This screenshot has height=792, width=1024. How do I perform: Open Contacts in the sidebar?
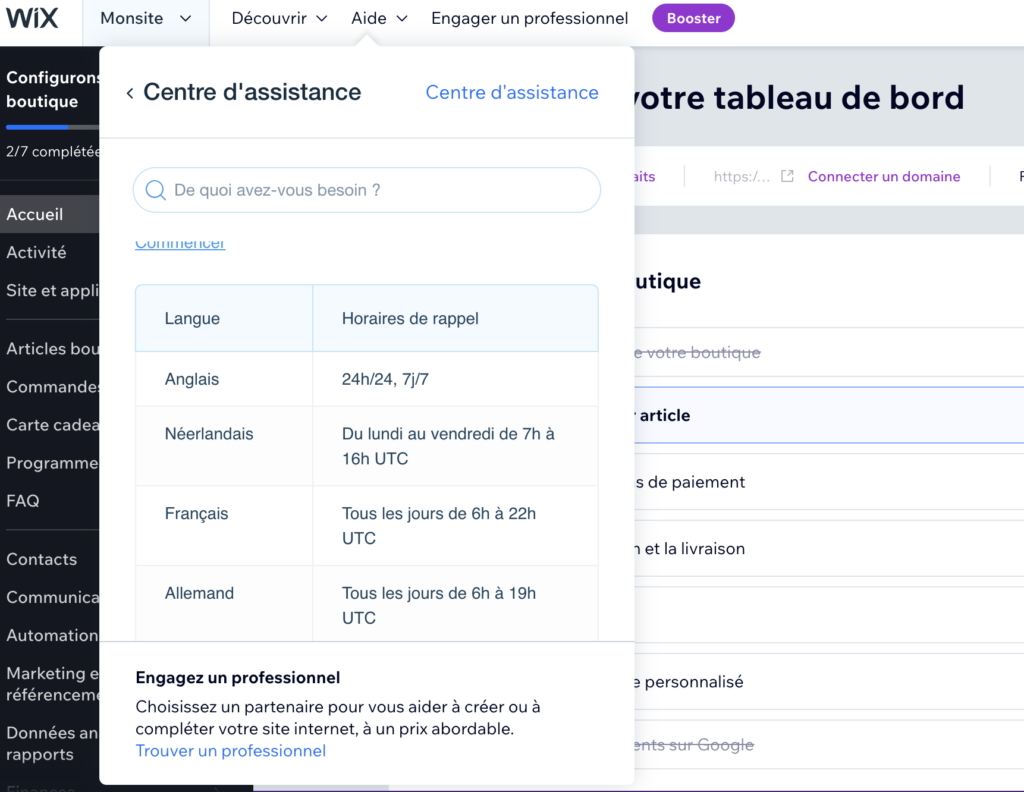pos(42,559)
